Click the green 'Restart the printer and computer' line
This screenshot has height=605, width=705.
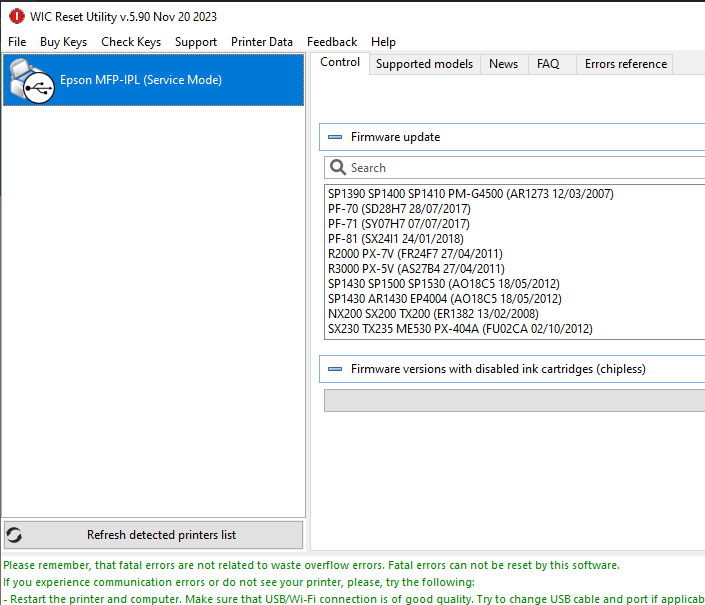click(353, 599)
